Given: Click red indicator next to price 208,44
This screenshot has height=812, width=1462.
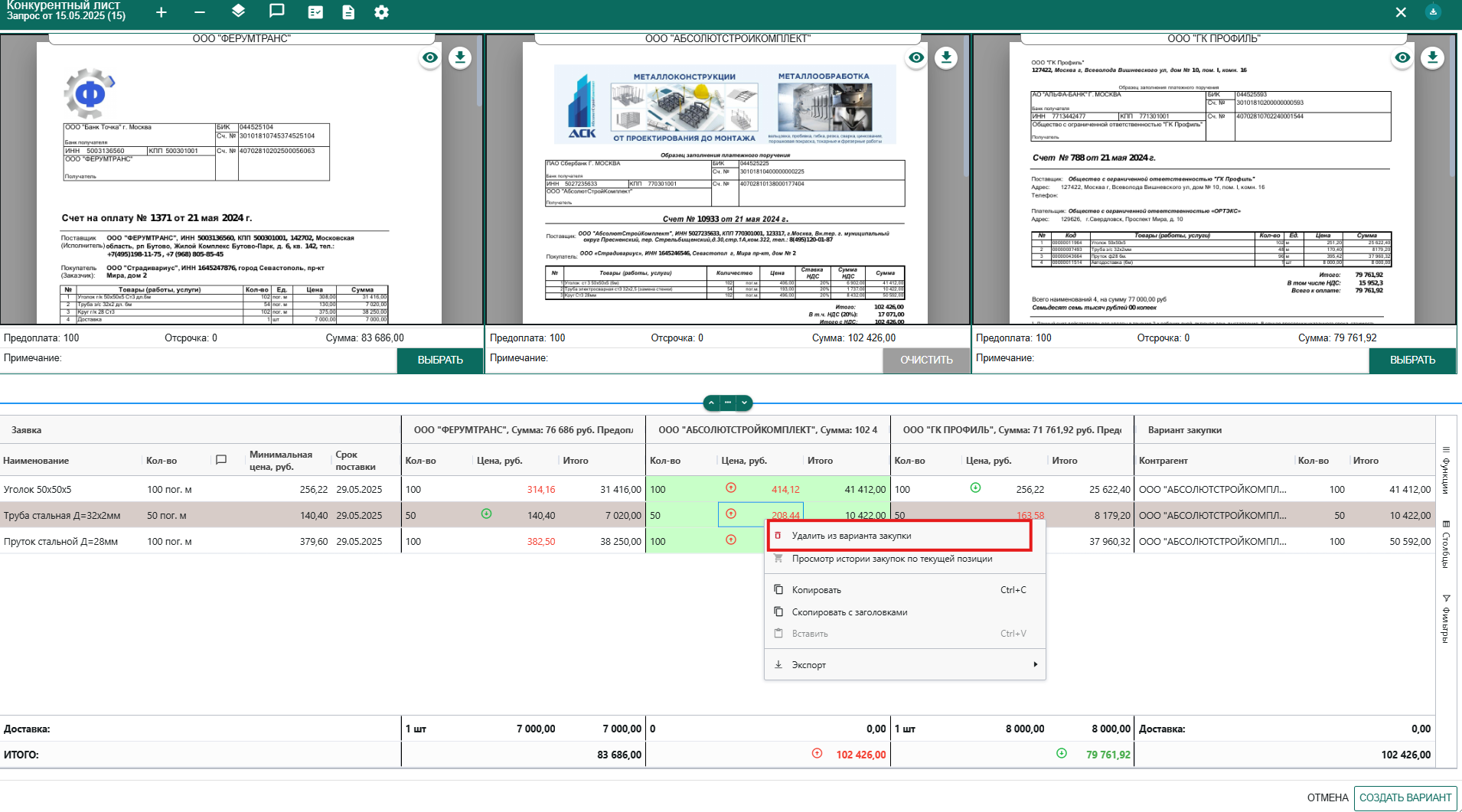Looking at the screenshot, I should point(731,514).
